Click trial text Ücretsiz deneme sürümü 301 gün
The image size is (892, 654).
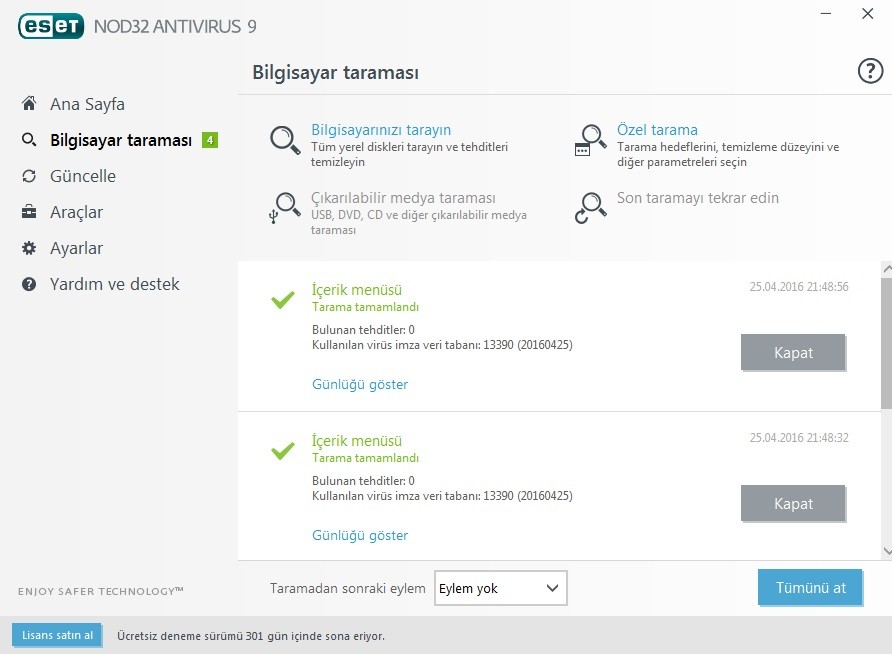click(251, 636)
